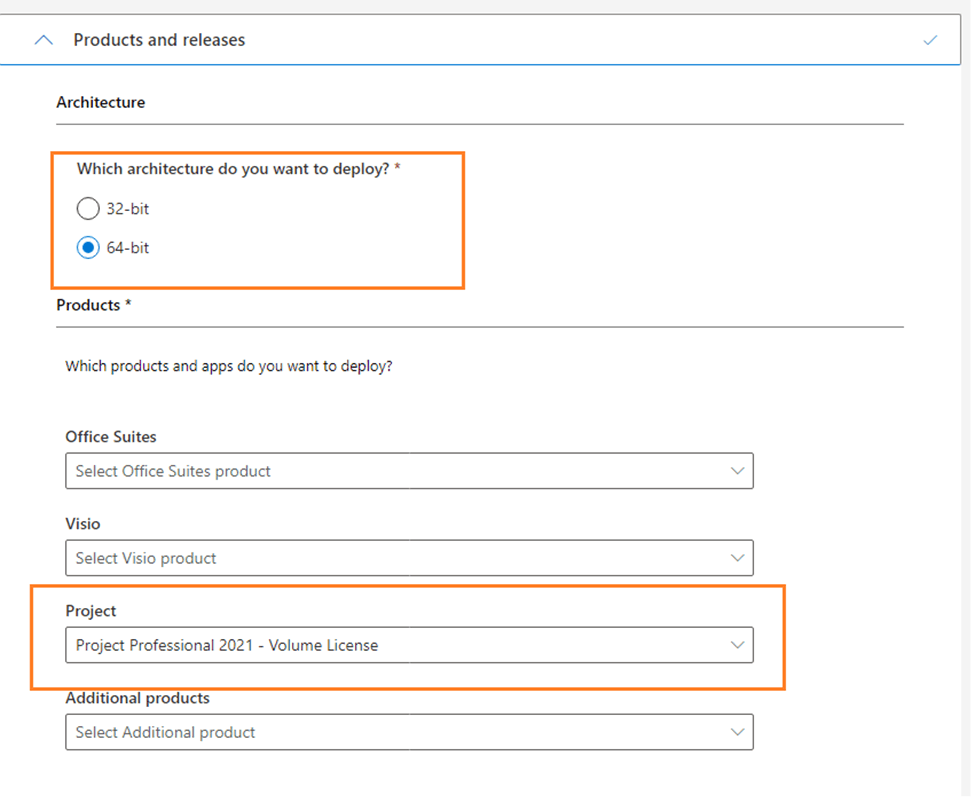Click the upward chevron beside Products and releases
Image resolution: width=975 pixels, height=803 pixels.
(43, 39)
